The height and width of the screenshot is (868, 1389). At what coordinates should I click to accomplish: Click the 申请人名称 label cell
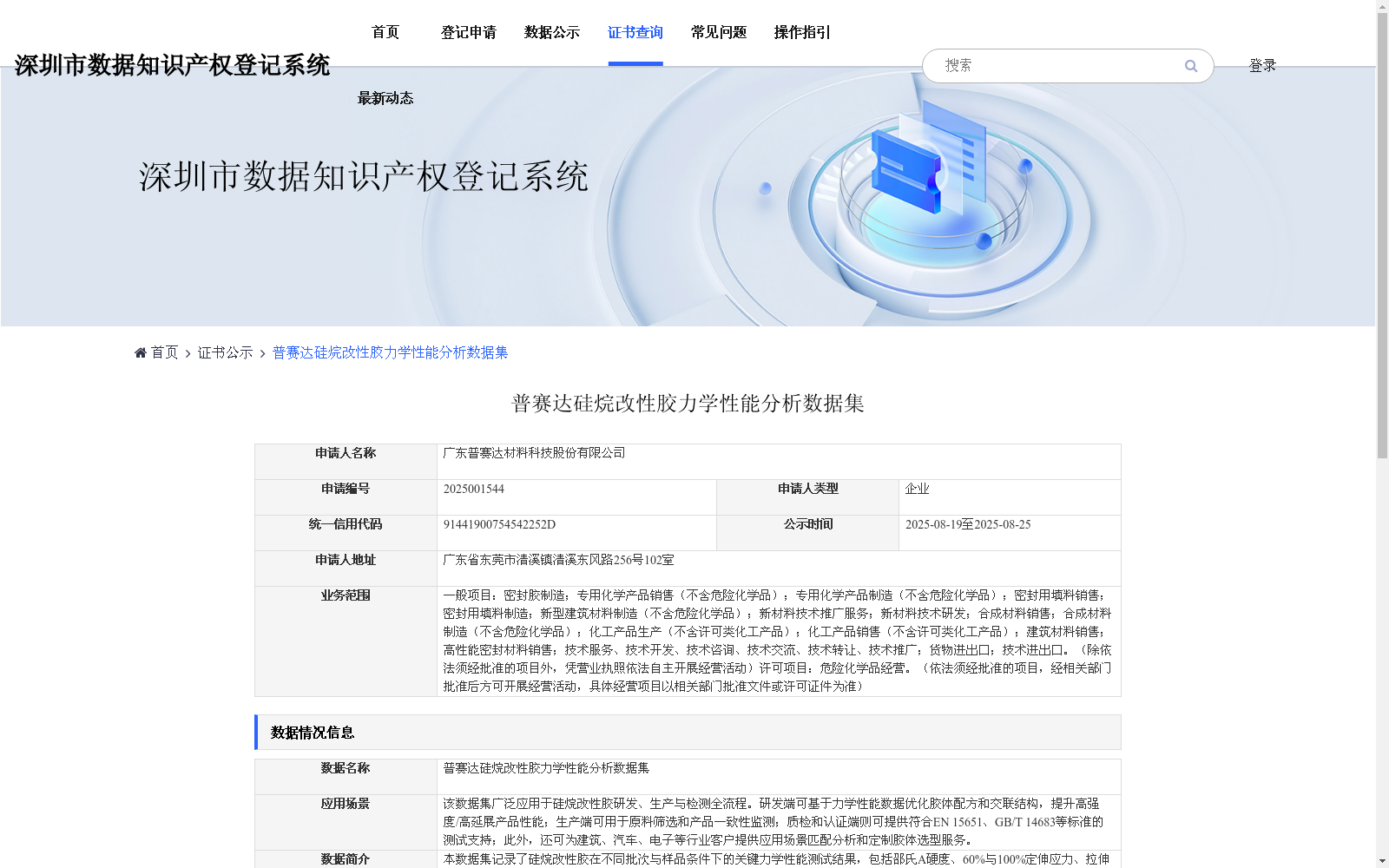[x=346, y=462]
